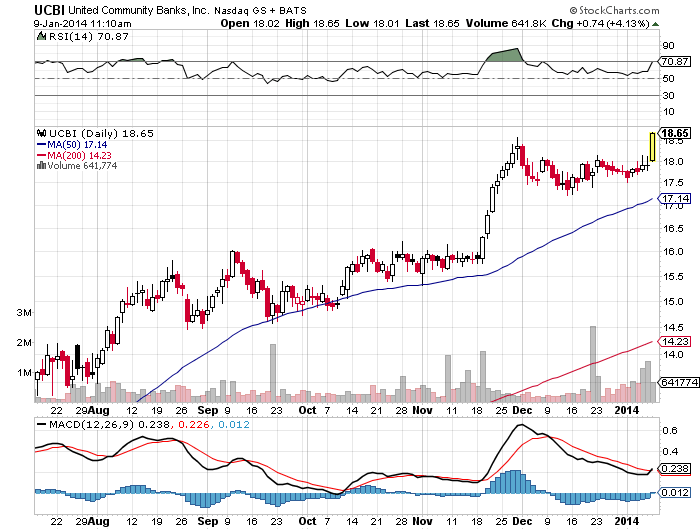Click the 90 level on RSI axis
The image size is (700, 530).
point(668,46)
